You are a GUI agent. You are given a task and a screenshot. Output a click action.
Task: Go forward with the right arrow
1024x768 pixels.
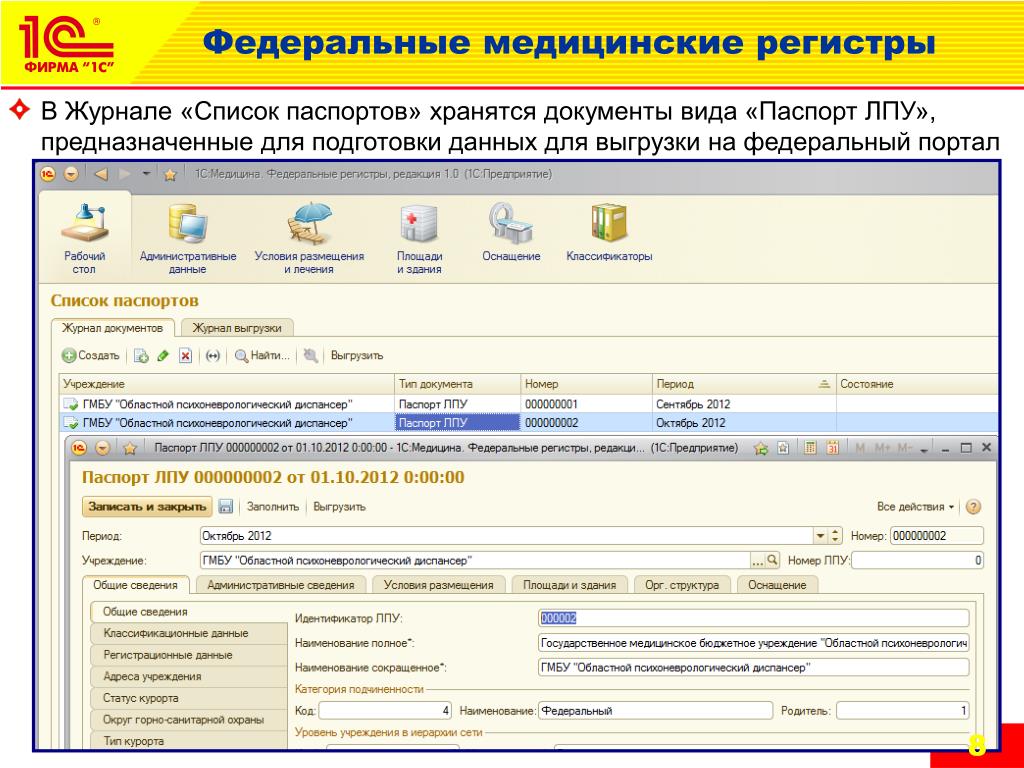[125, 174]
